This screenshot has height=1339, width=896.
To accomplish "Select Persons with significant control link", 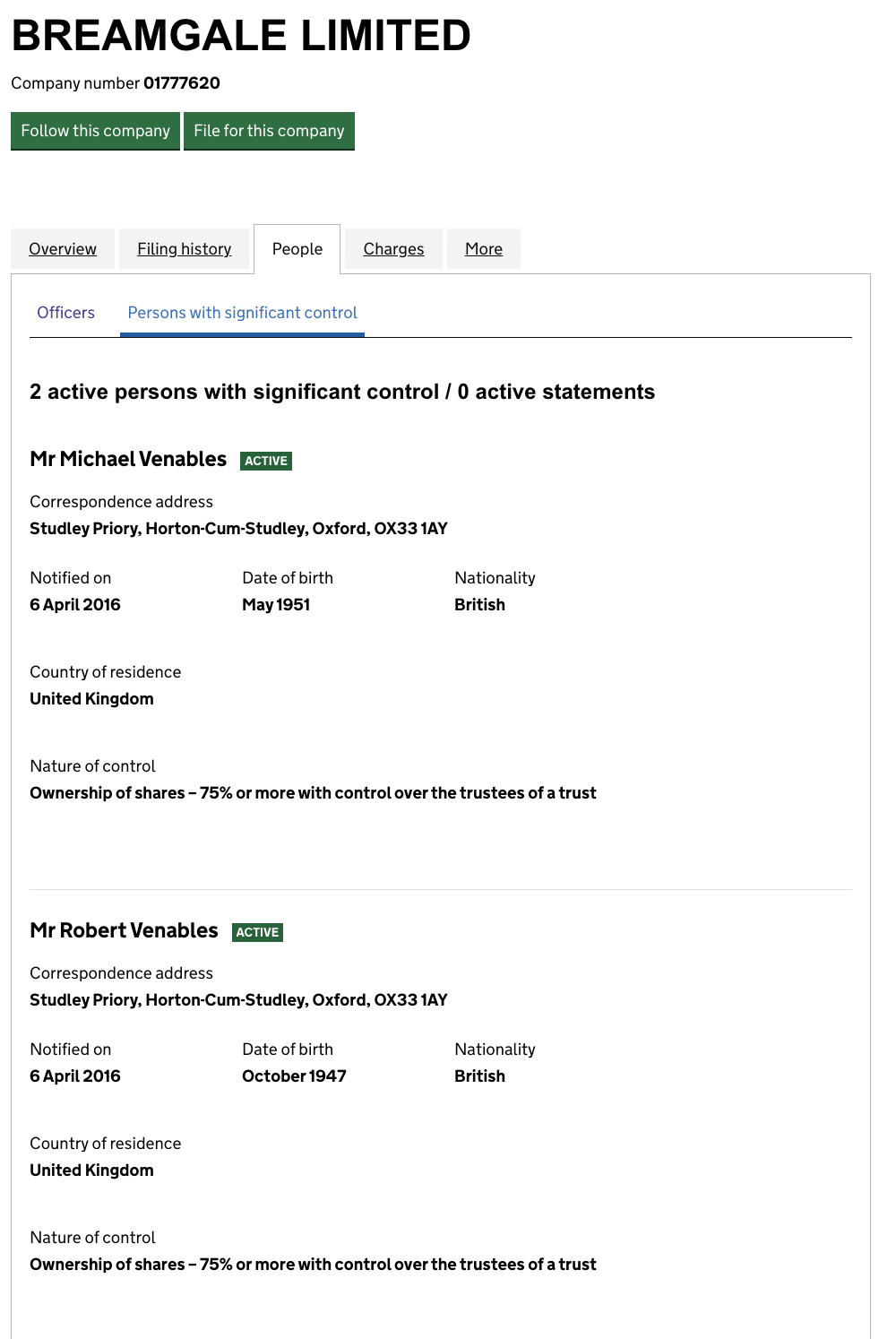I will 242,313.
